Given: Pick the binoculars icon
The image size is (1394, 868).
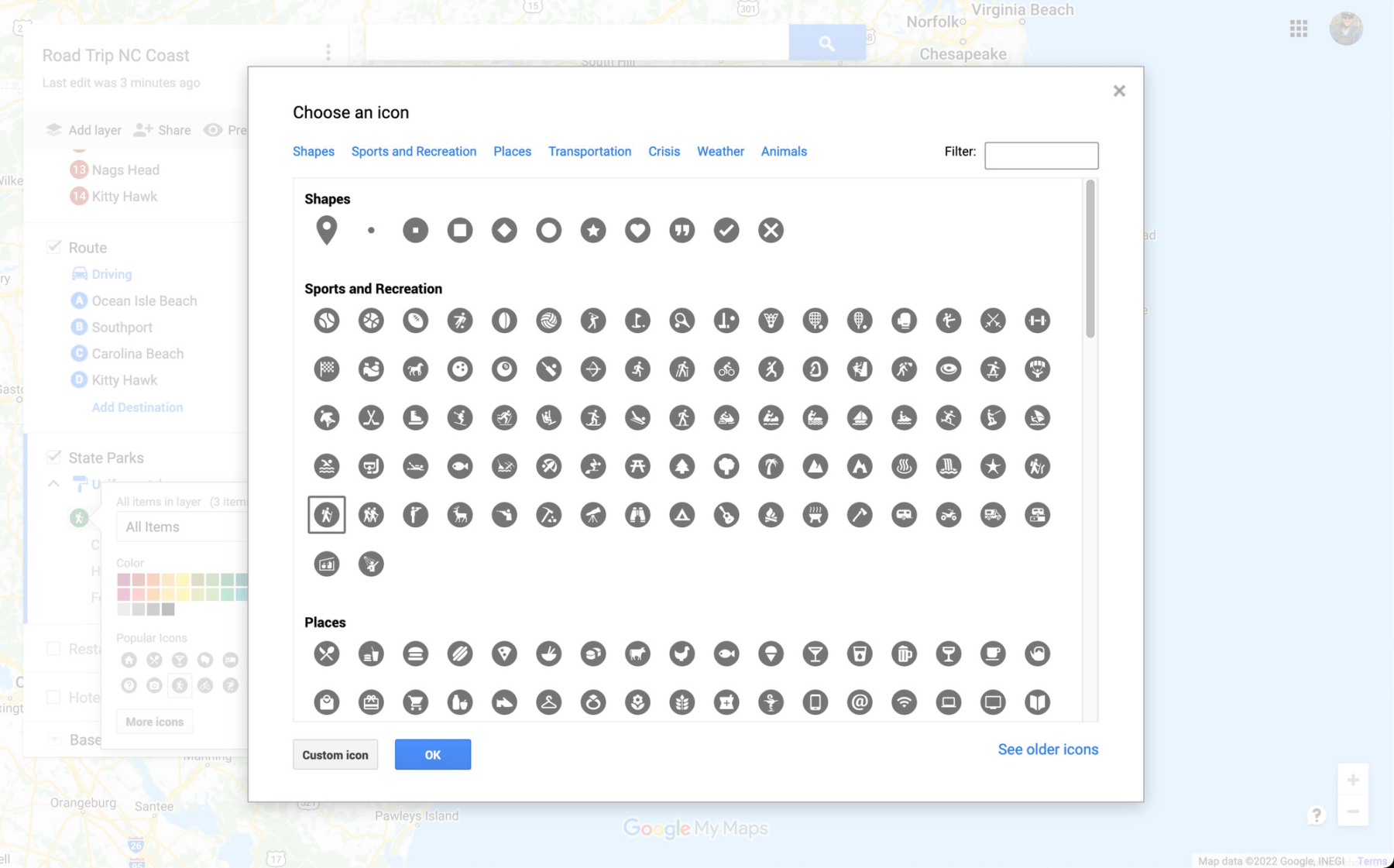Looking at the screenshot, I should point(637,515).
